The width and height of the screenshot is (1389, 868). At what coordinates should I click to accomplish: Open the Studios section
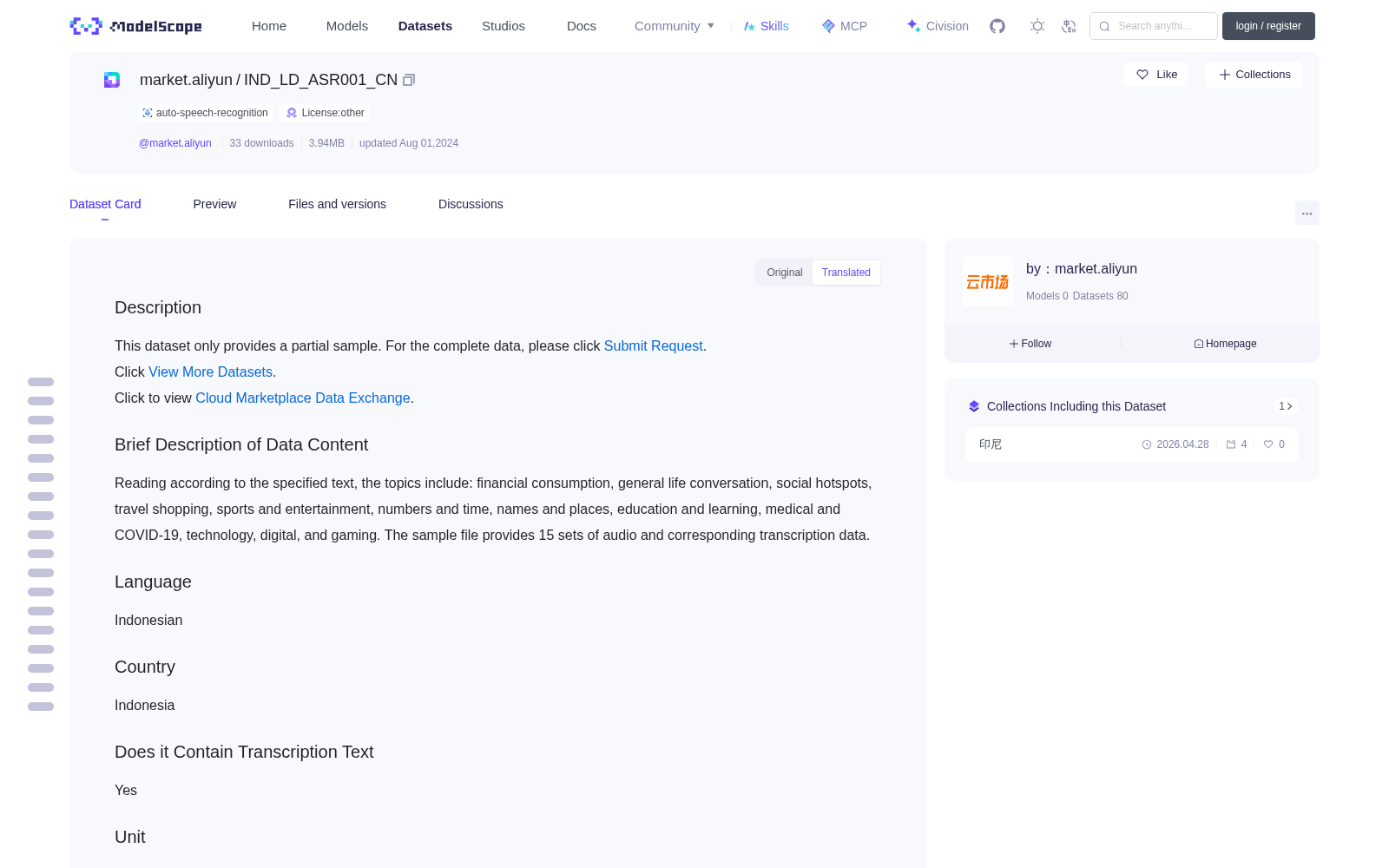click(x=504, y=26)
